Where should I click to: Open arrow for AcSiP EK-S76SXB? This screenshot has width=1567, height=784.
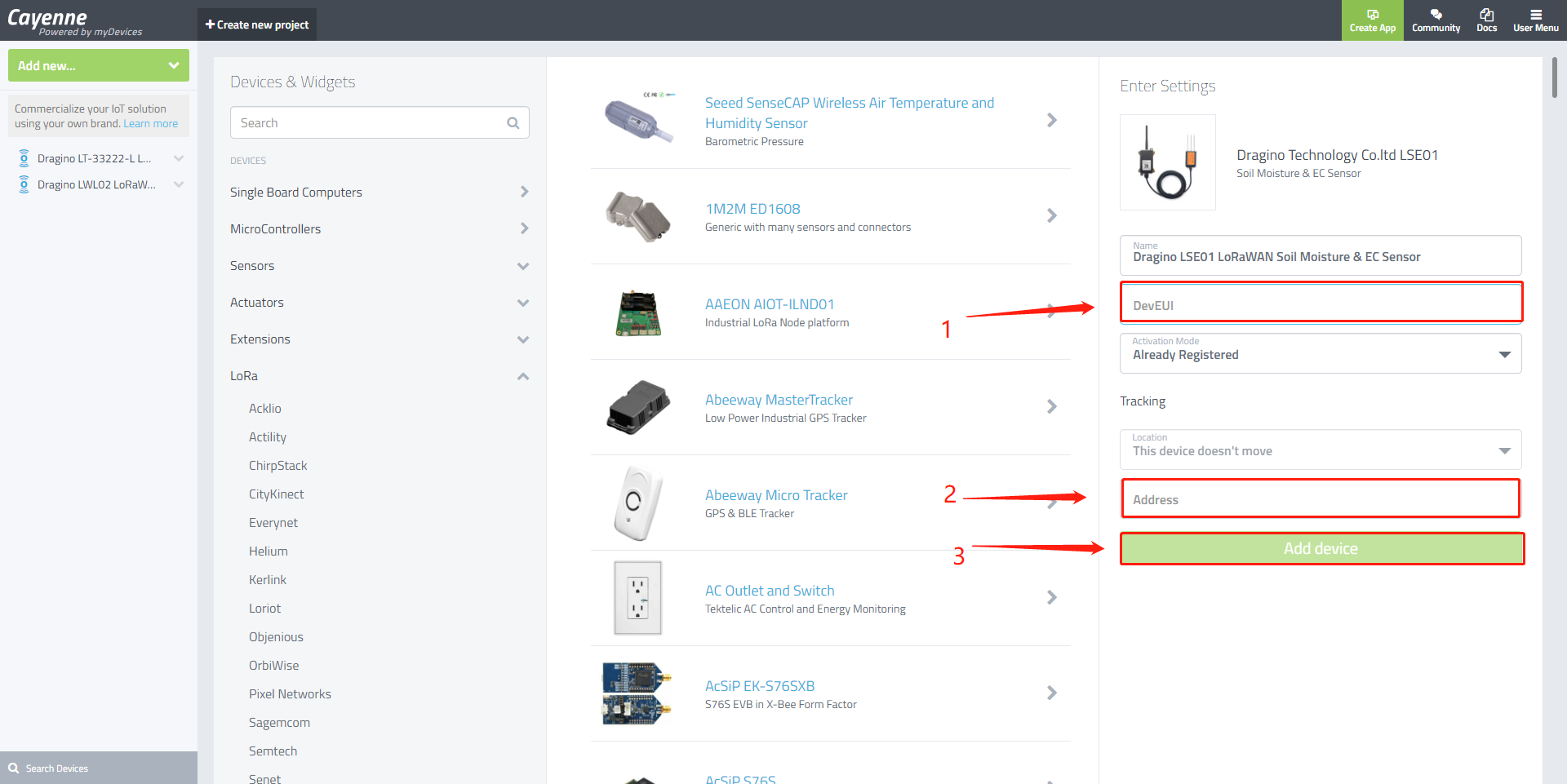pyautogui.click(x=1052, y=693)
